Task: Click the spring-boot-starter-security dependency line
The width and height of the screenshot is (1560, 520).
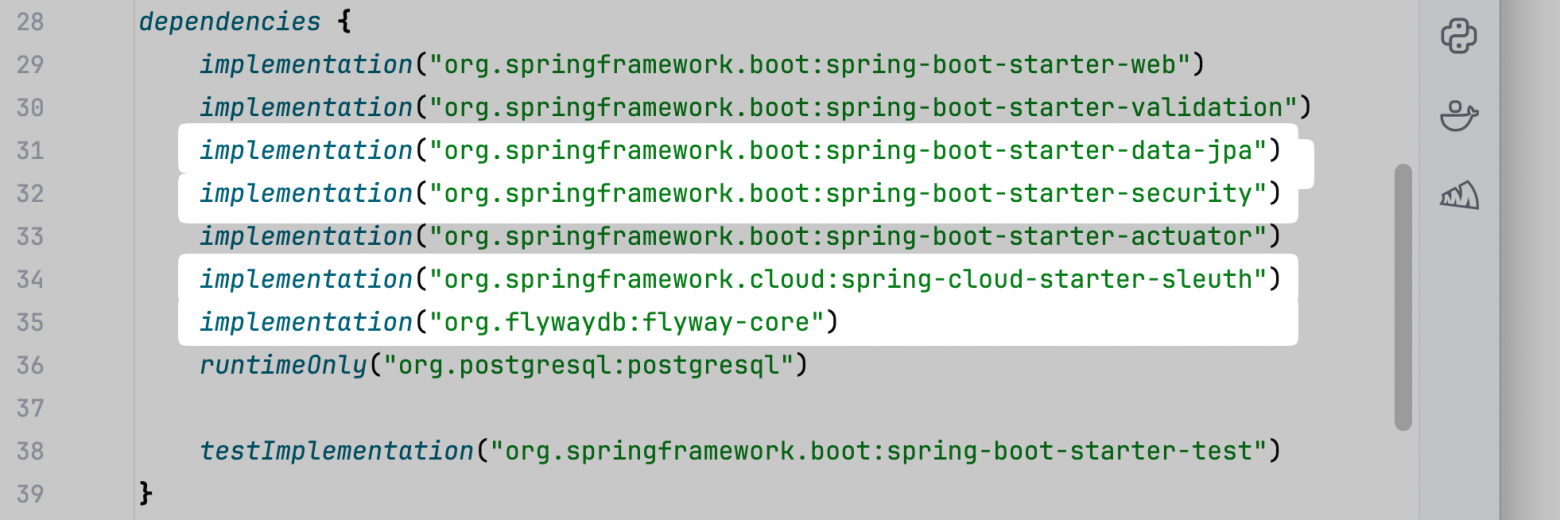Action: coord(740,193)
